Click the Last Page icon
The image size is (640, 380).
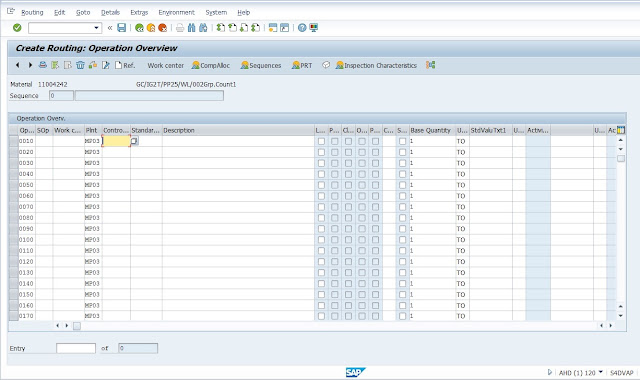pos(256,28)
